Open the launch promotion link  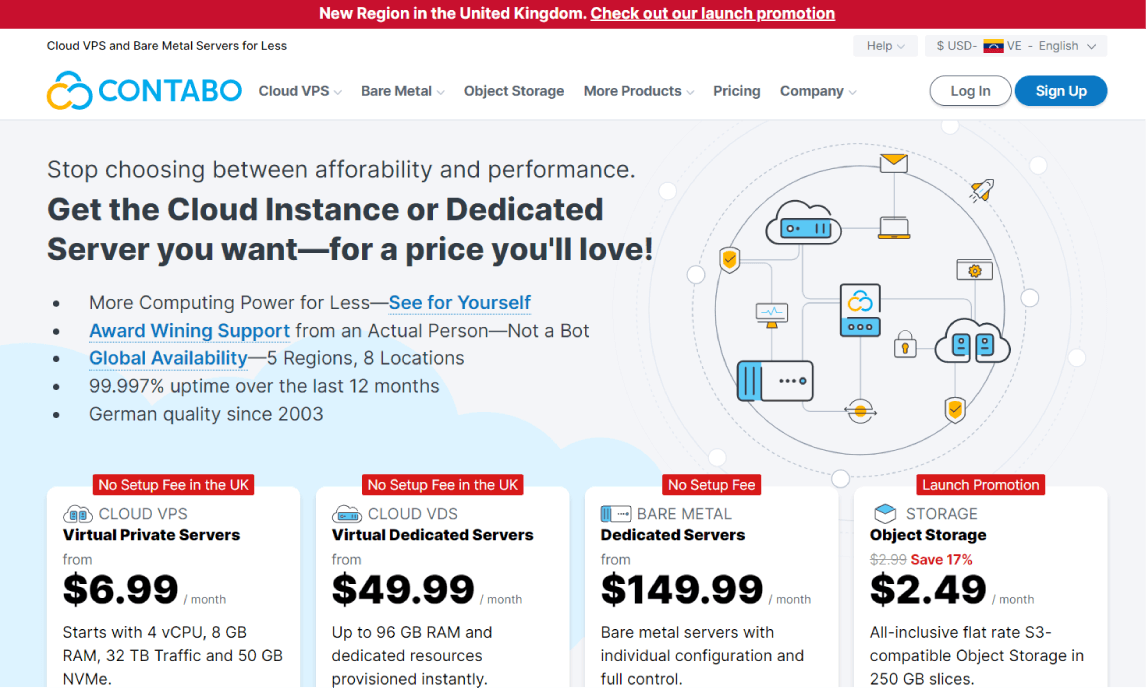pyautogui.click(x=712, y=14)
